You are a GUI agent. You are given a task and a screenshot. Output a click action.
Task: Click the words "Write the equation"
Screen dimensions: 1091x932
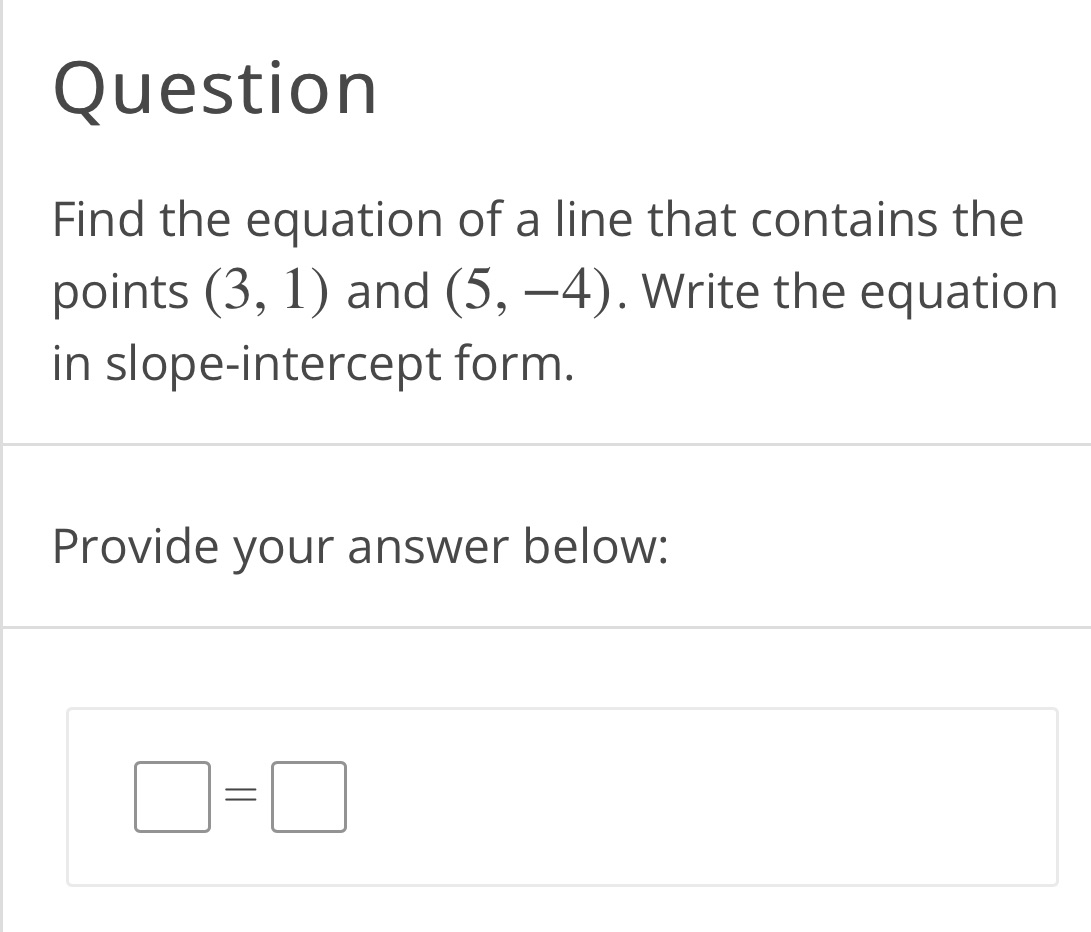(x=850, y=291)
